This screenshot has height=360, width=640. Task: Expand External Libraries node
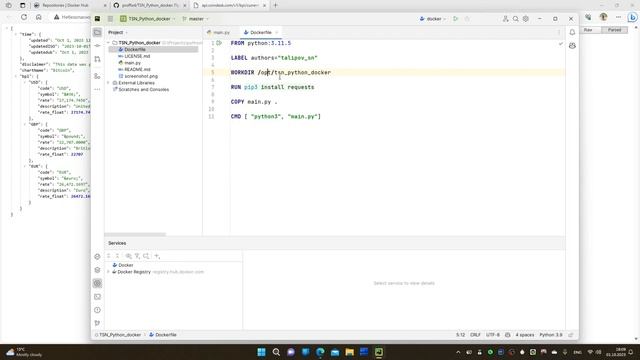(x=109, y=83)
